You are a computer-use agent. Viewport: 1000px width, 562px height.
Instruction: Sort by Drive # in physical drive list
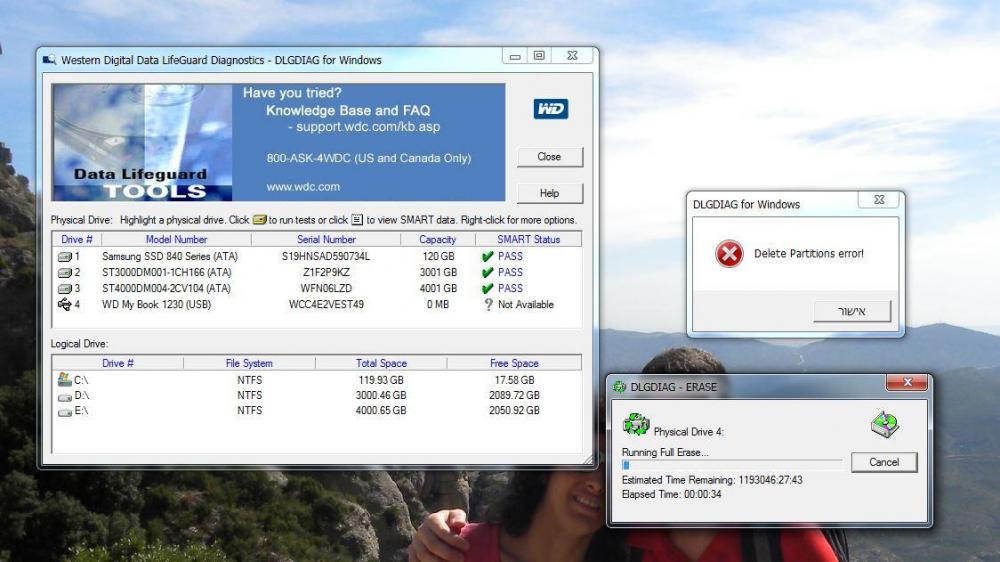pyautogui.click(x=77, y=239)
